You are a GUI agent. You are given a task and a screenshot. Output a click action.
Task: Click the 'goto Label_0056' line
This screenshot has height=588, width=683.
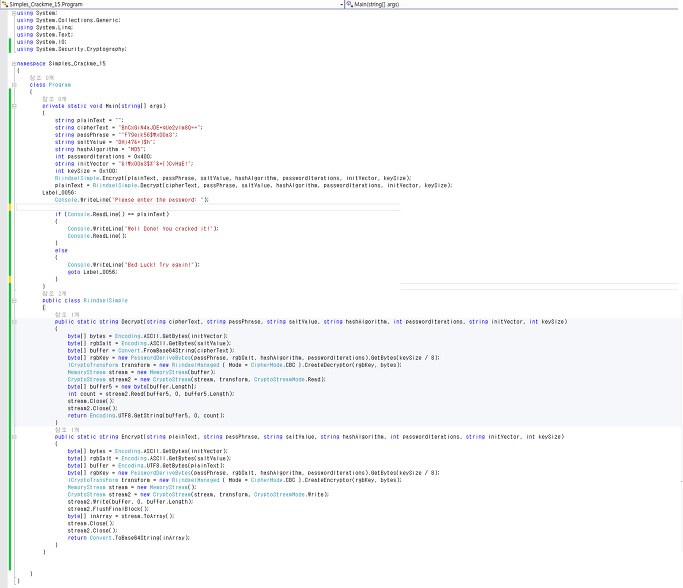tap(93, 272)
